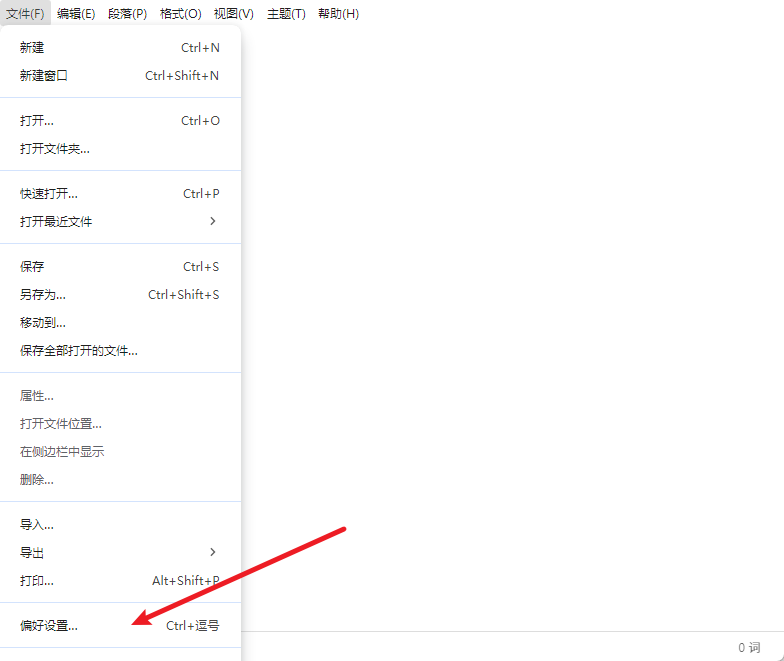784x661 pixels.
Task: Select 快速打开... option
Action: click(49, 194)
